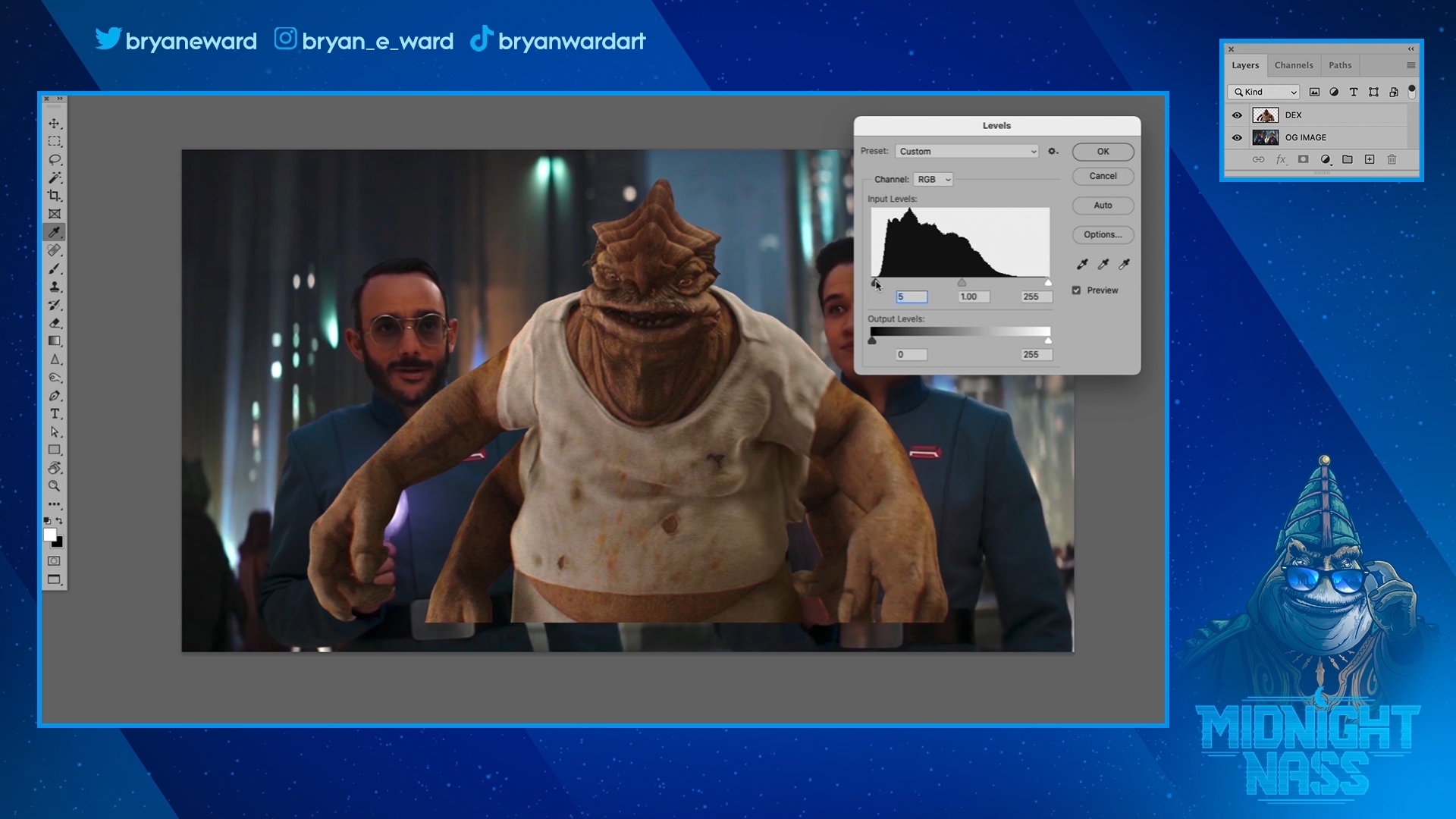Select the Blur tool
1456x819 pixels.
pos(55,359)
